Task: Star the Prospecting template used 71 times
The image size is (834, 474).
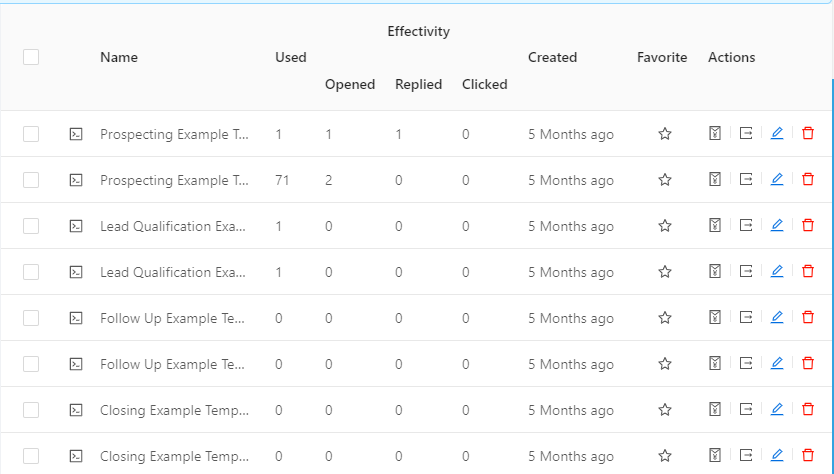Action: point(664,180)
